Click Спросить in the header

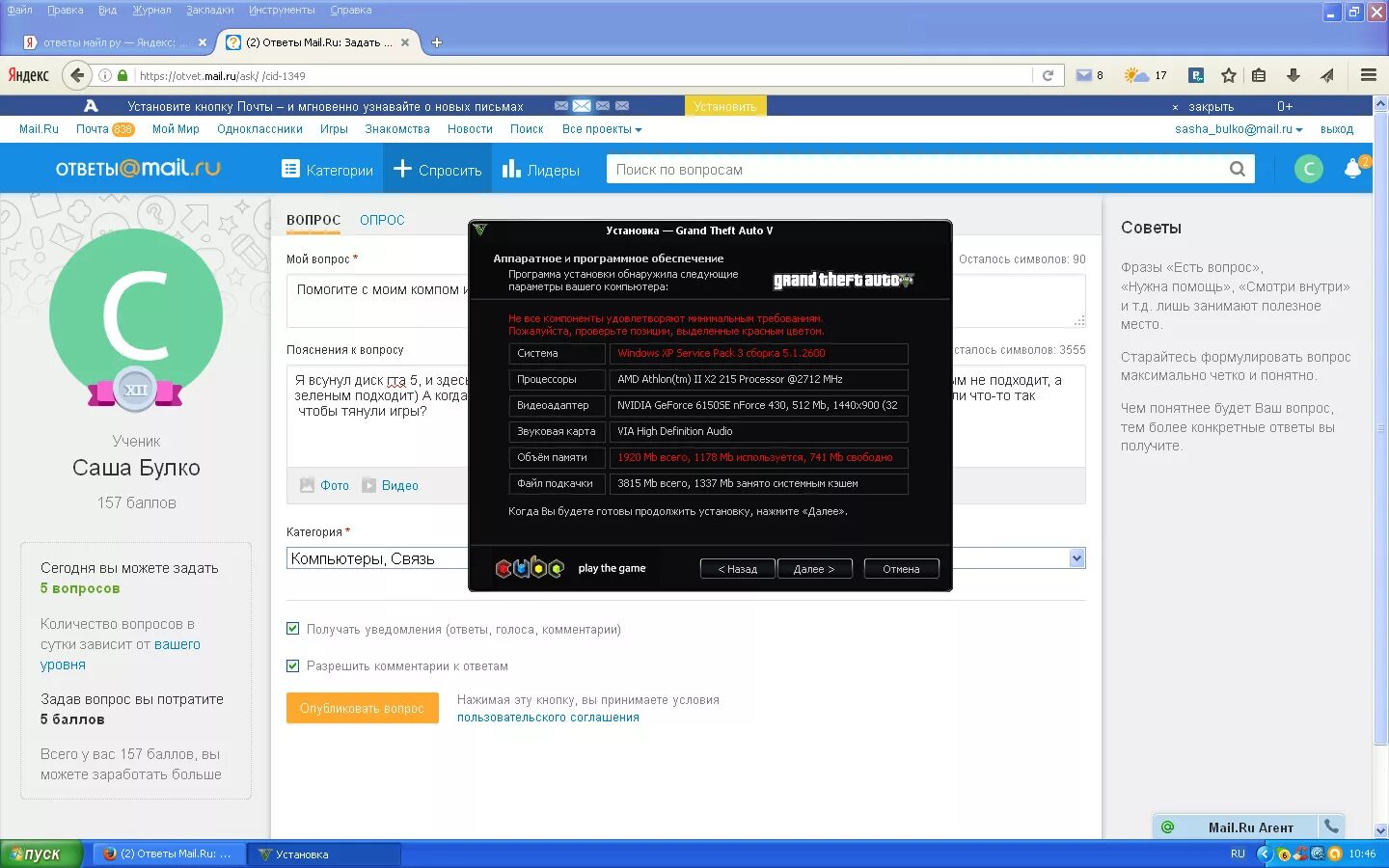(x=438, y=170)
